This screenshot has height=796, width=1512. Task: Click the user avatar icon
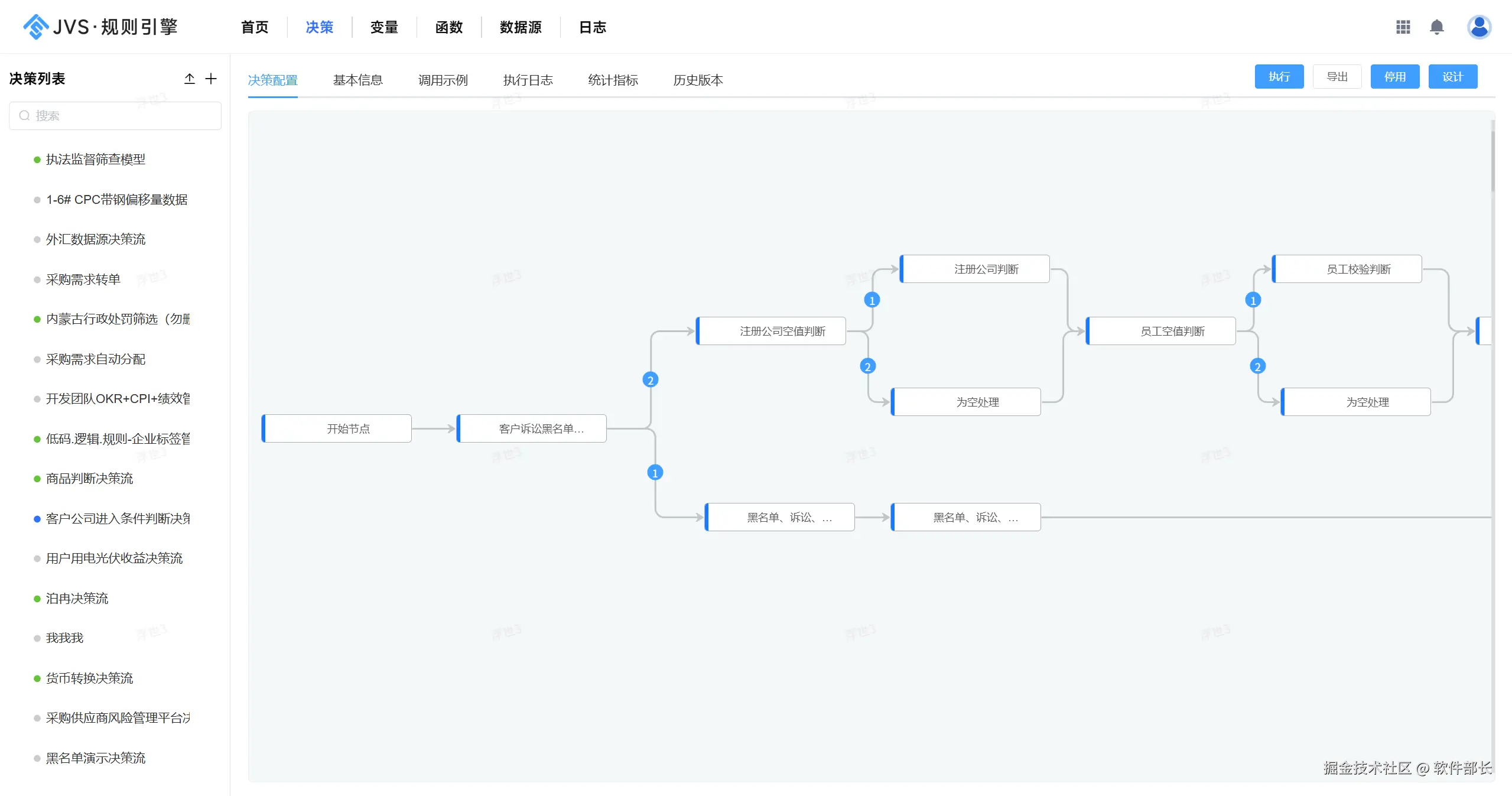pyautogui.click(x=1479, y=27)
